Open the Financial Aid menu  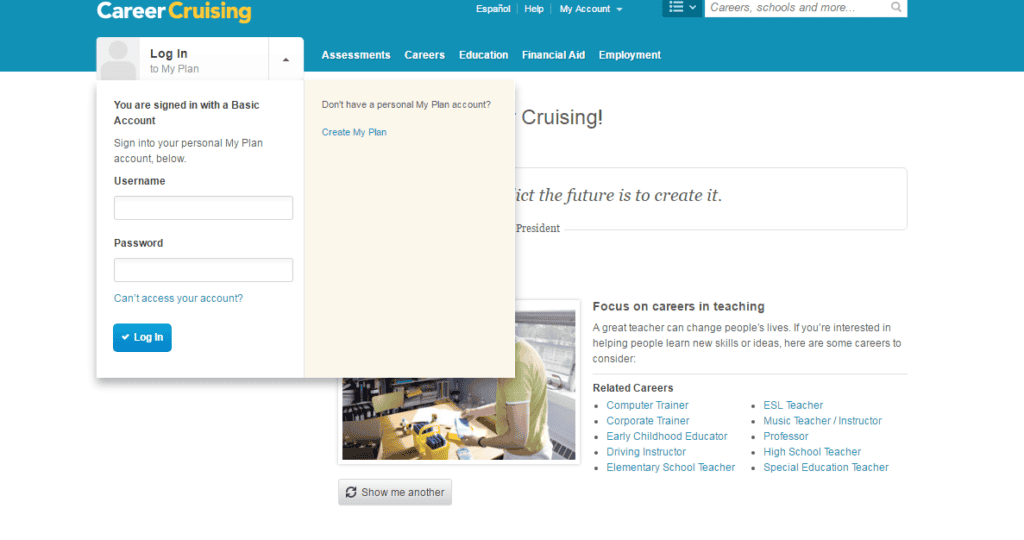pos(553,55)
